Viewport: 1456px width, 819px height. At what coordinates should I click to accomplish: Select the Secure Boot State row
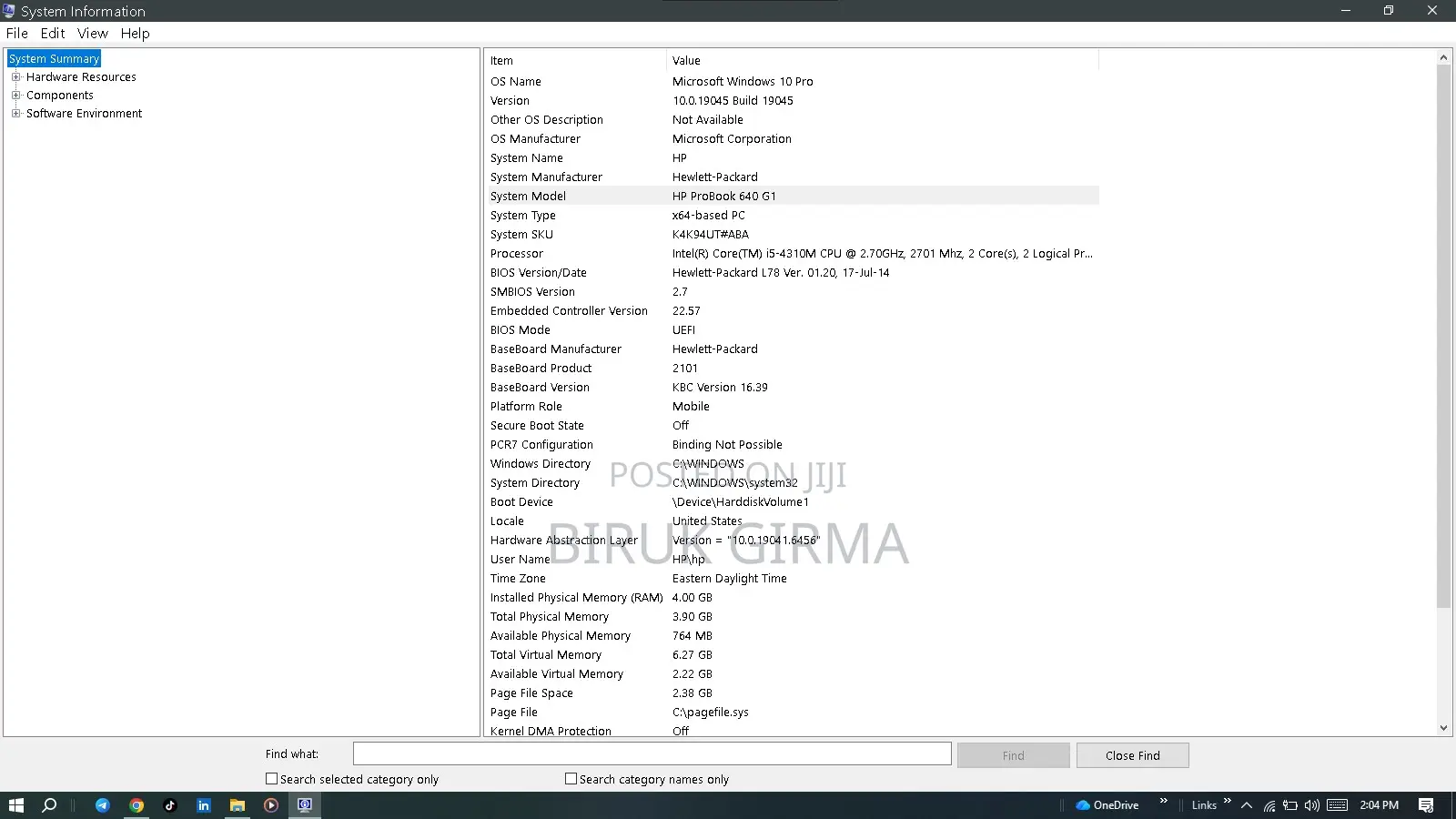click(x=792, y=426)
